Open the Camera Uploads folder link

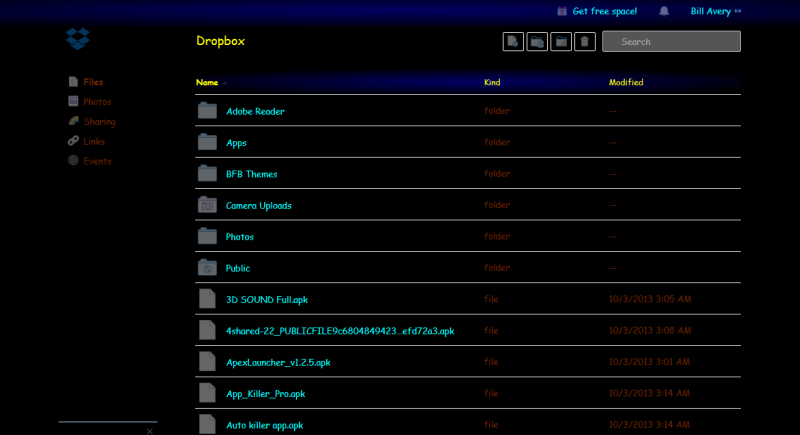(x=259, y=206)
